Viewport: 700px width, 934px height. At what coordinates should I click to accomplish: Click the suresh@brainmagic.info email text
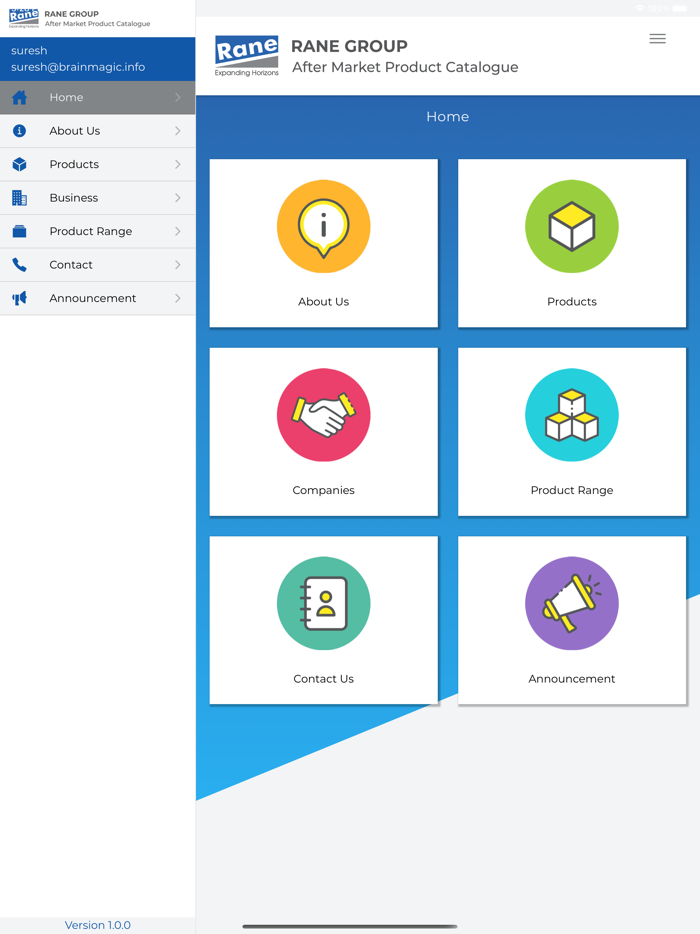point(78,67)
